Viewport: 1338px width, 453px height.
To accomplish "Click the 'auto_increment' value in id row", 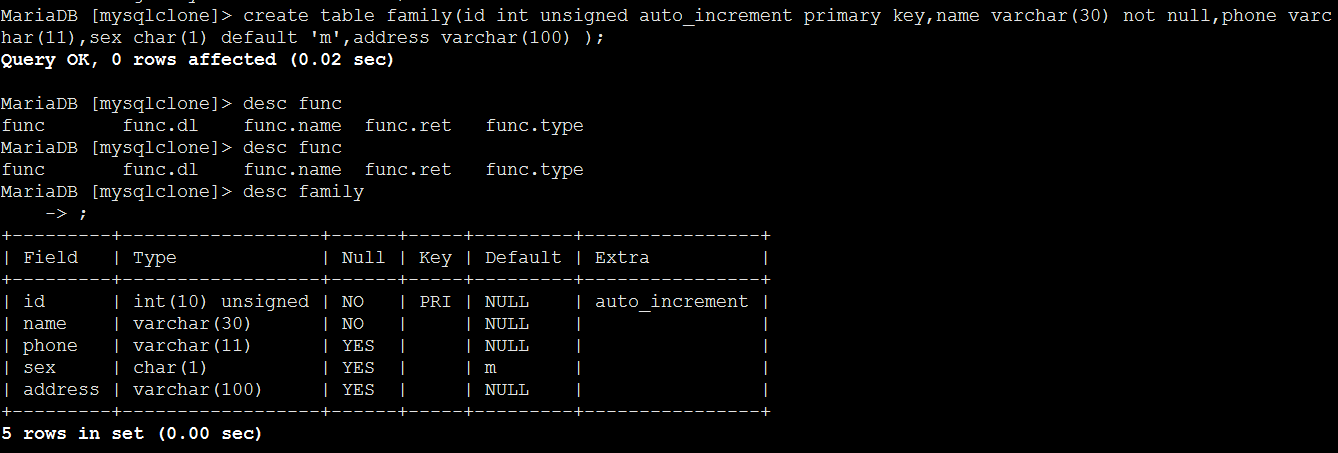I will tap(671, 302).
